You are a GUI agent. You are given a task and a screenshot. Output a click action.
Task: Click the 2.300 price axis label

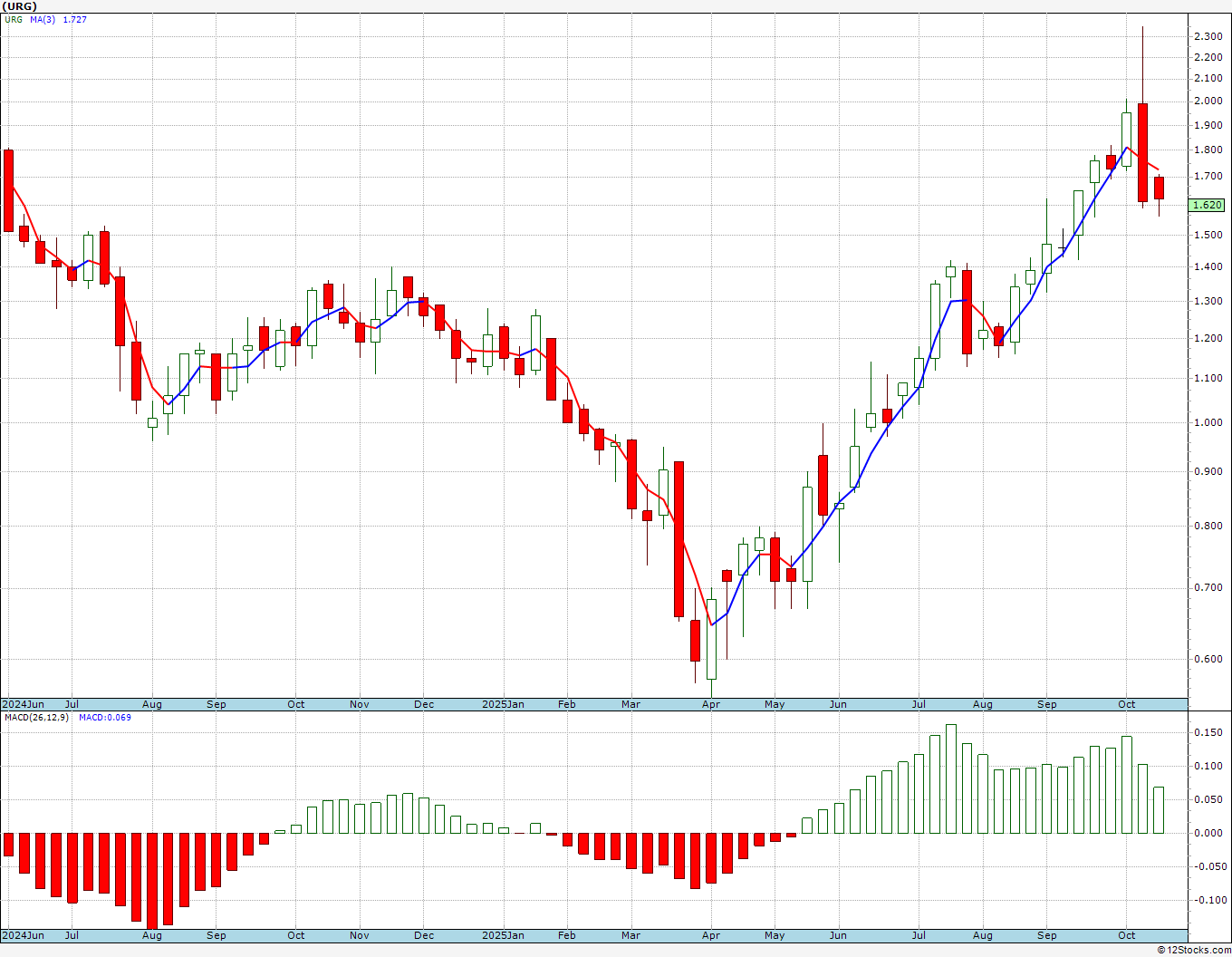[1208, 36]
